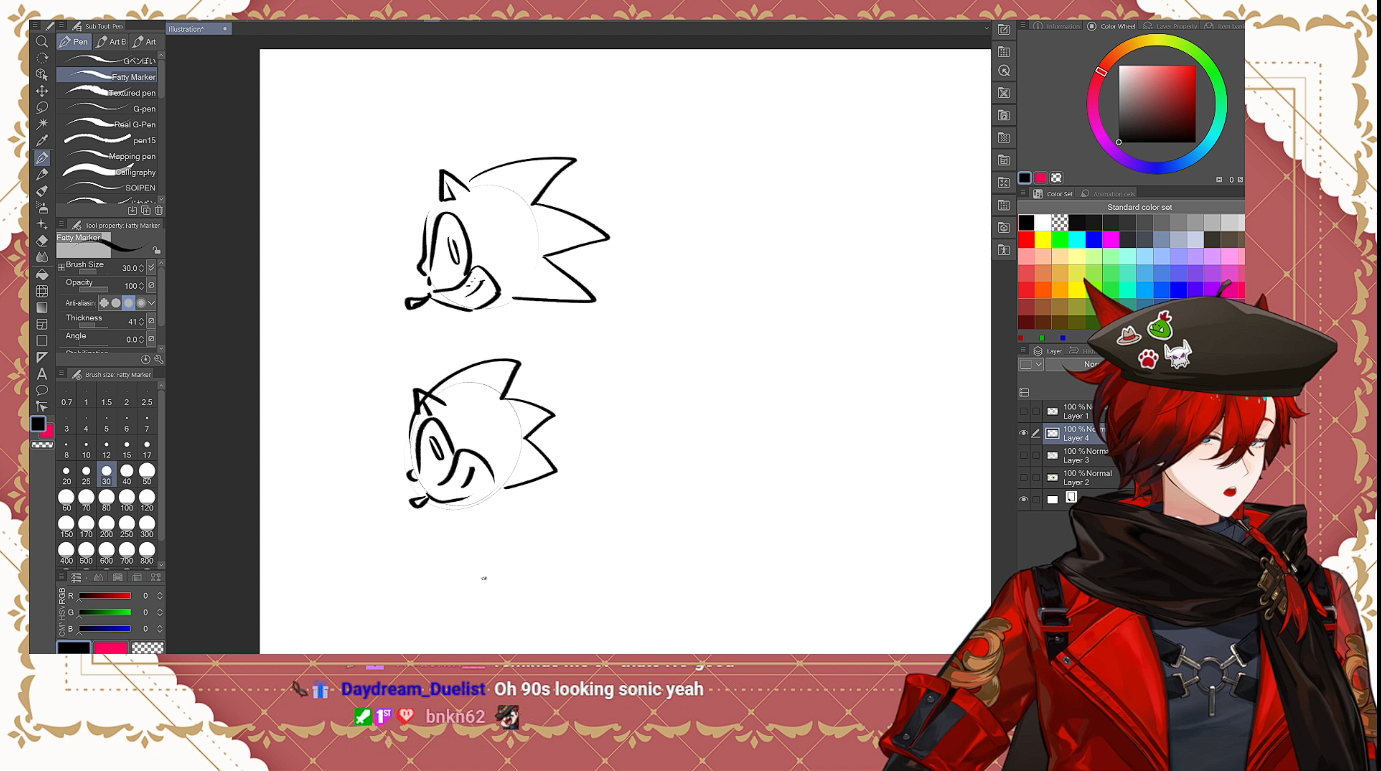Toggle visibility of Layer 4

[1023, 434]
